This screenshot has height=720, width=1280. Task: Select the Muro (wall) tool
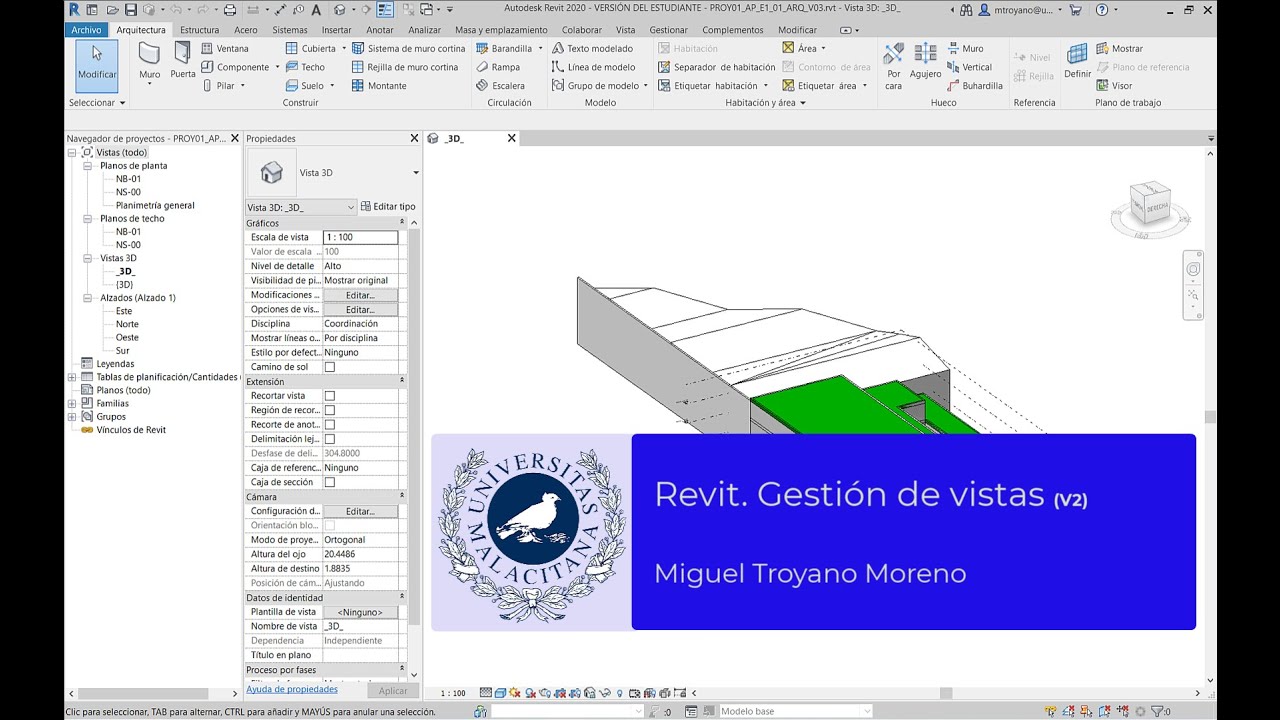click(149, 62)
